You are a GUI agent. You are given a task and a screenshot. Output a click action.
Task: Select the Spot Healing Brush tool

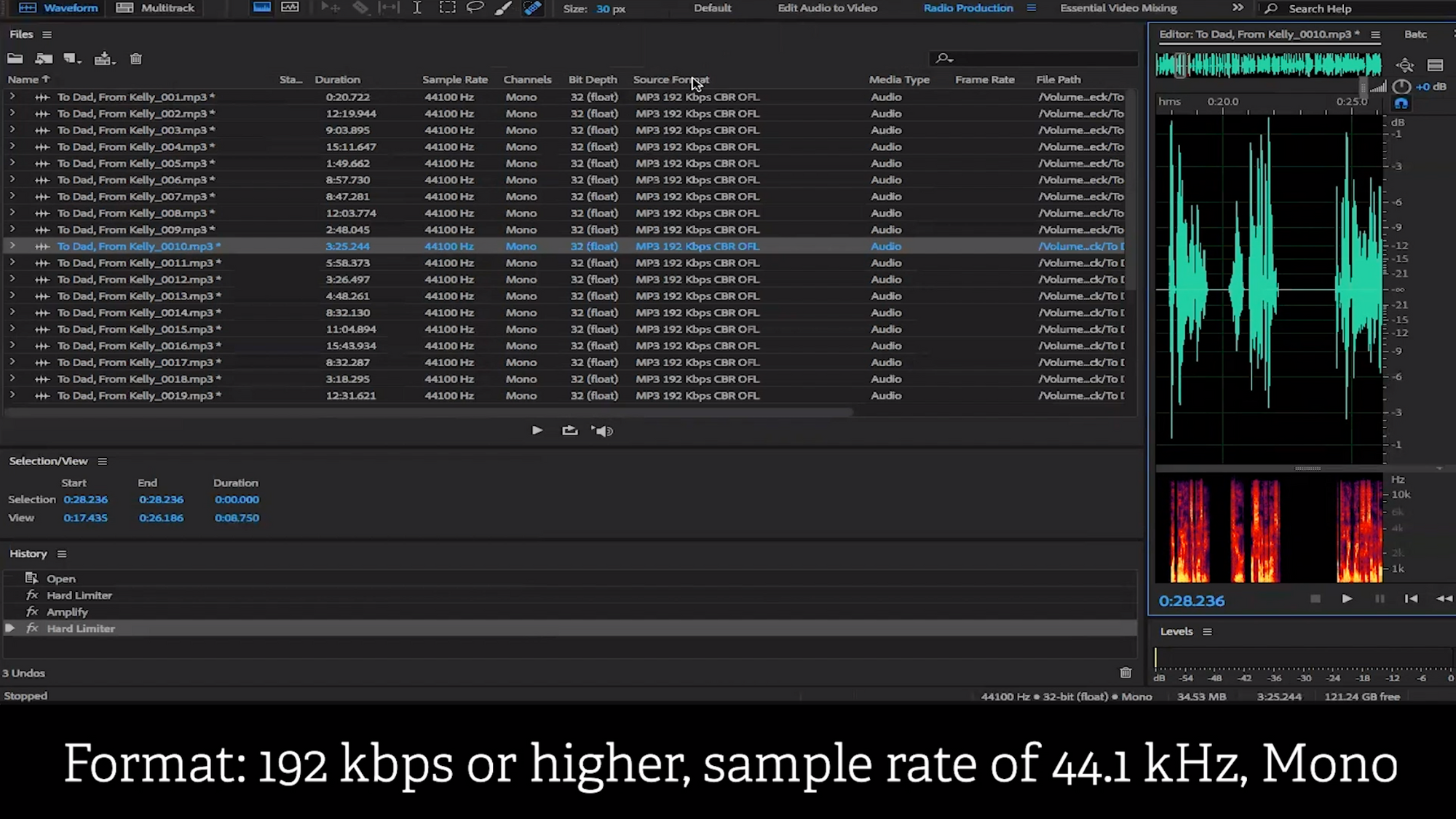pyautogui.click(x=533, y=8)
